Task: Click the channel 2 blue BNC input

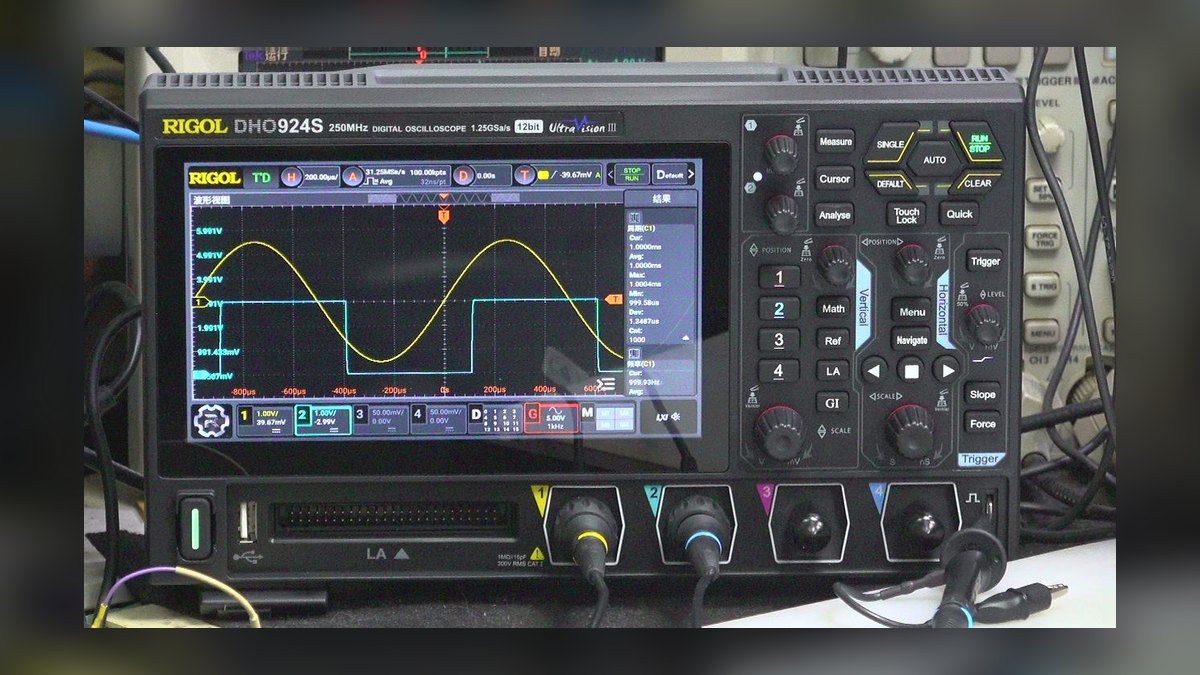Action: (x=698, y=524)
